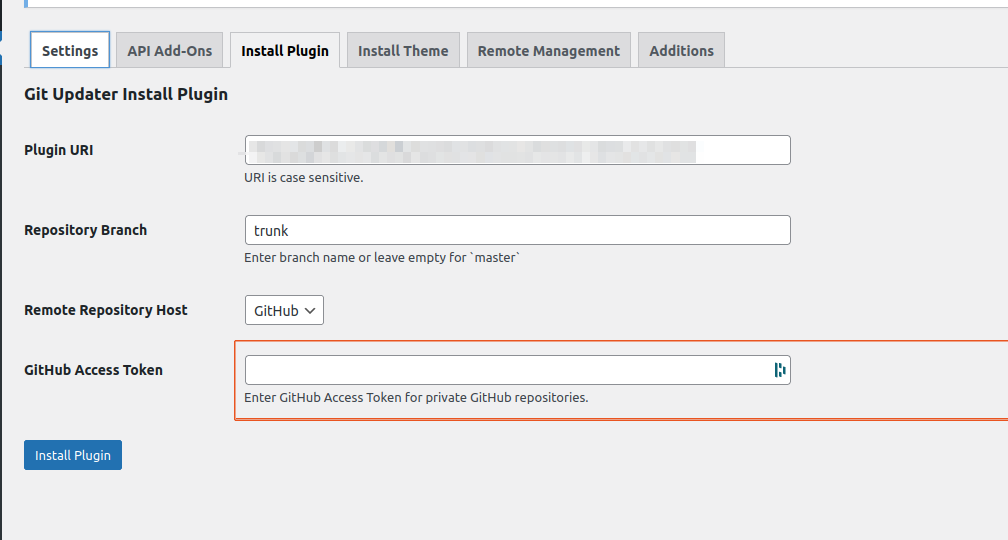Click the Plugin URI label

pos(59,150)
